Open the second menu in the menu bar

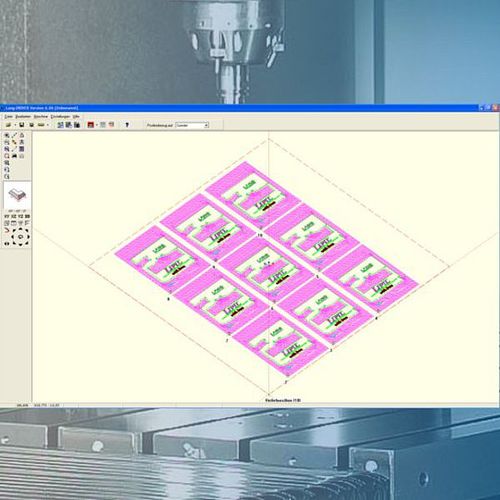pos(23,117)
